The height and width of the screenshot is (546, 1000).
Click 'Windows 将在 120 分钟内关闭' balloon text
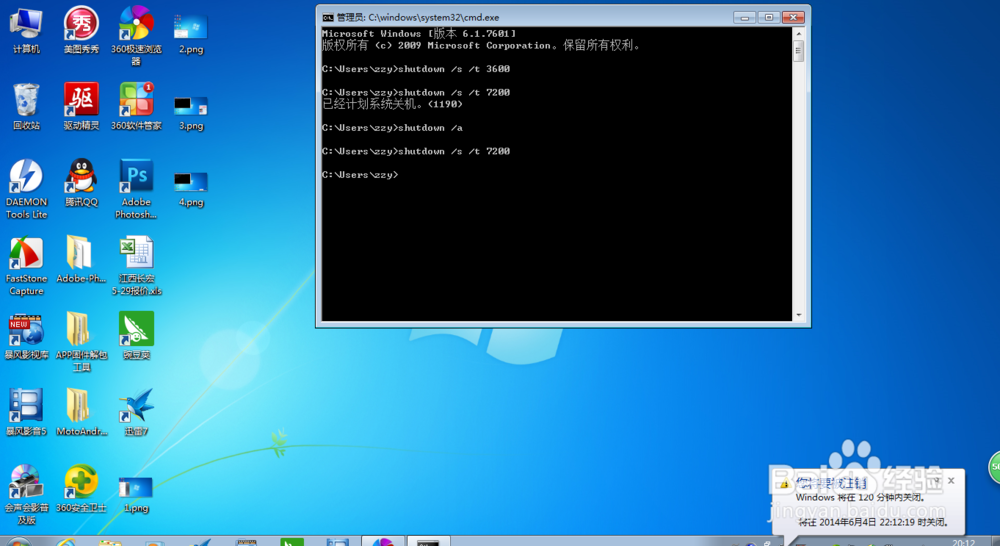(860, 498)
